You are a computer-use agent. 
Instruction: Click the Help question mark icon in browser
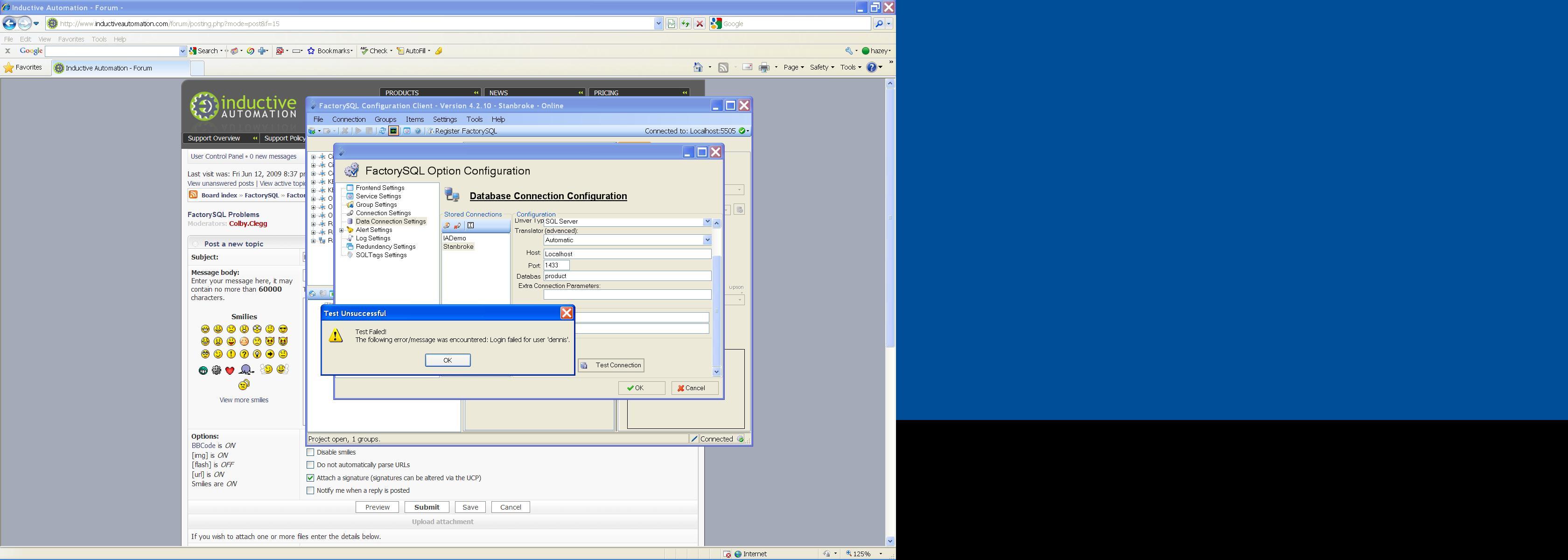tap(872, 68)
